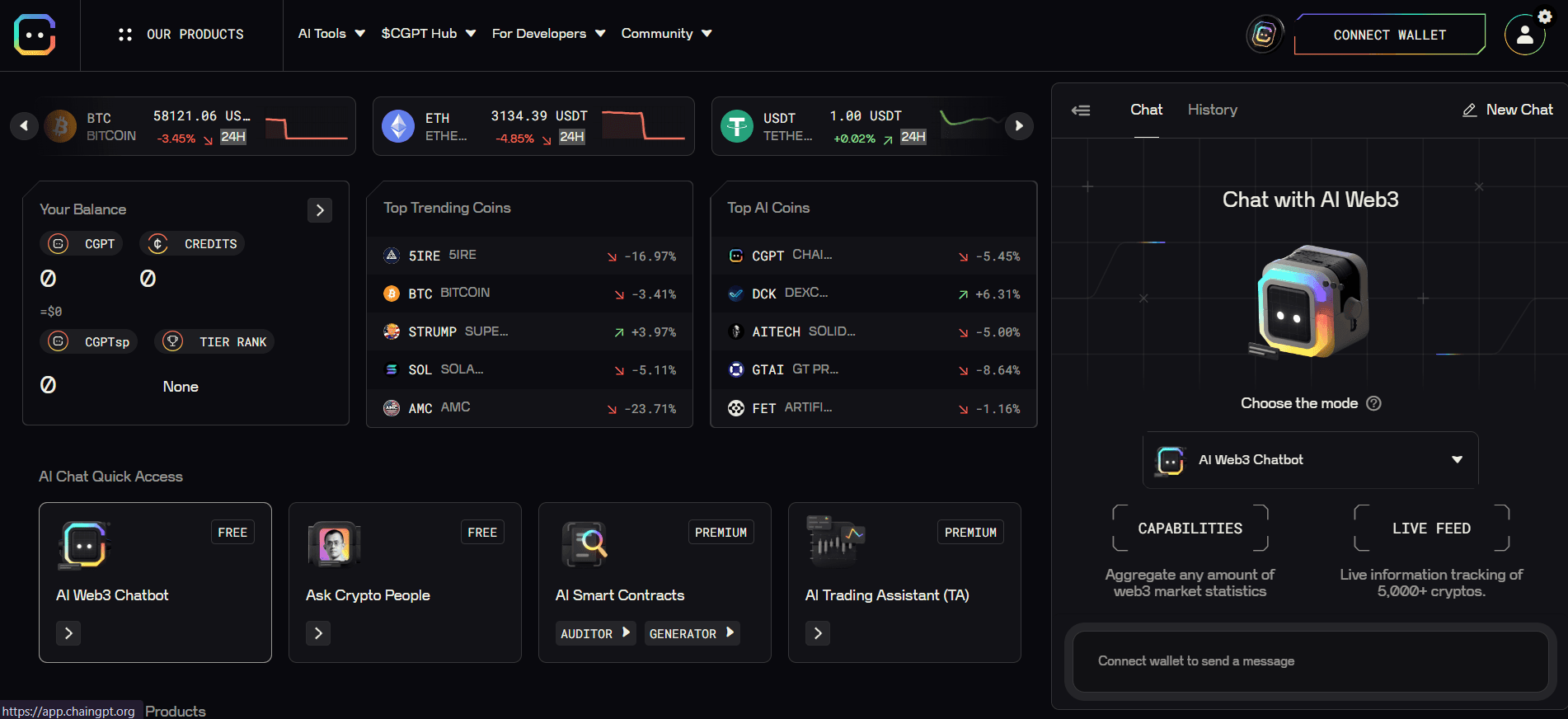
Task: Open the Generator smart contract tool
Action: pyautogui.click(x=692, y=633)
